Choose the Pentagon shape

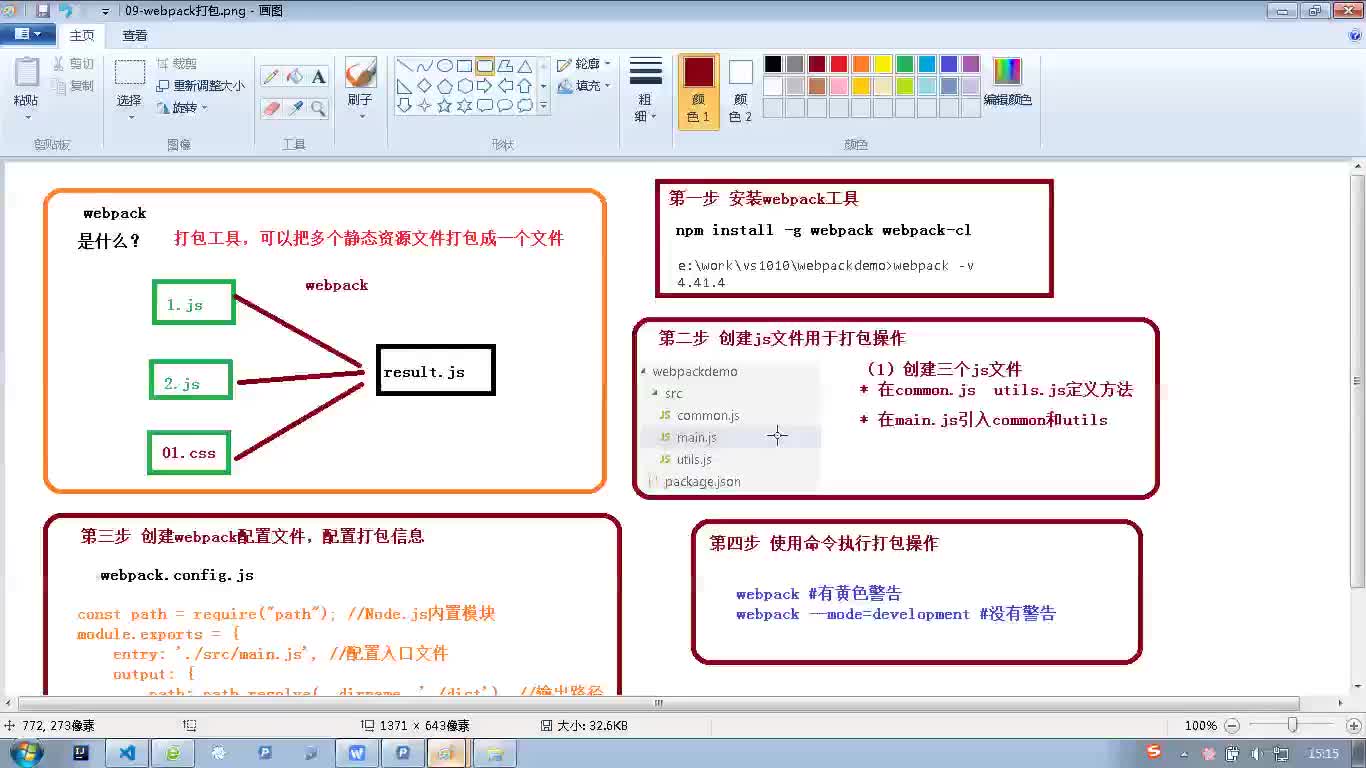point(445,86)
